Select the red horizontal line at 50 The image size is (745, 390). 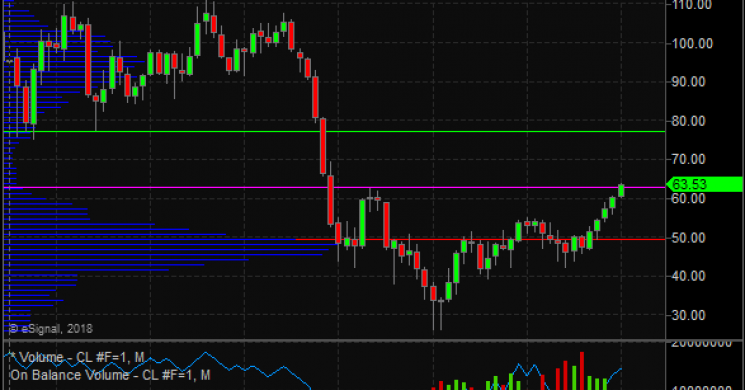pyautogui.click(x=480, y=239)
